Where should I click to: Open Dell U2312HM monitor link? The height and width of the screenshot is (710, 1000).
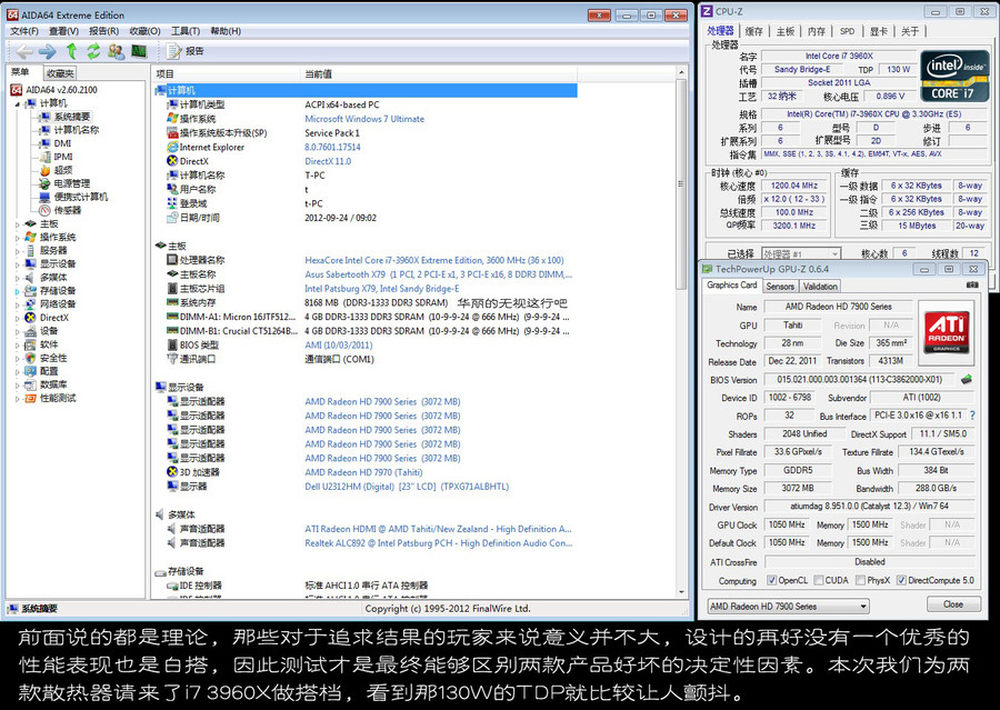pyautogui.click(x=407, y=487)
